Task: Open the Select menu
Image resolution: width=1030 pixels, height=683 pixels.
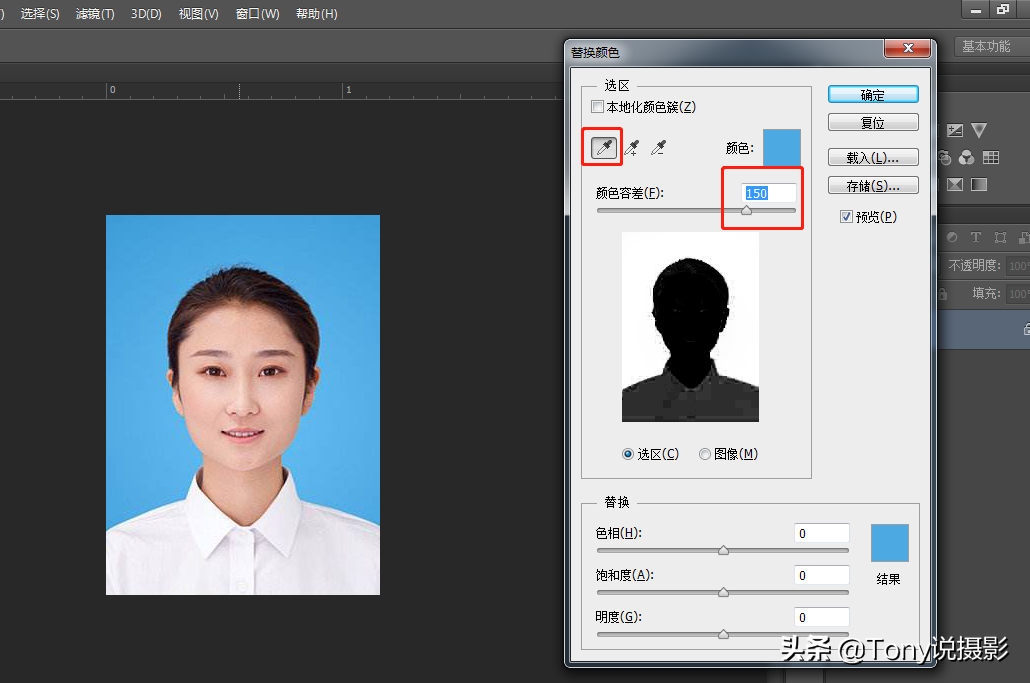Action: click(x=39, y=14)
